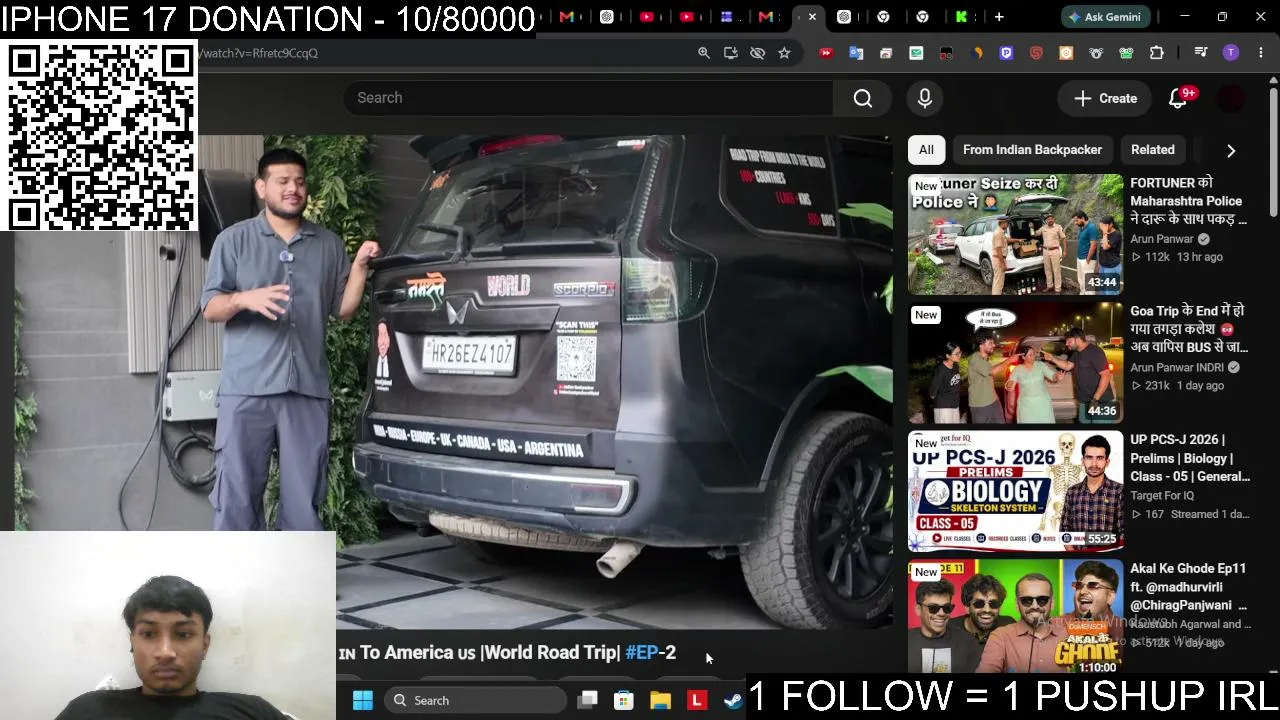The width and height of the screenshot is (1280, 720).
Task: Toggle the crossed-out eye tracking protection icon
Action: click(x=758, y=53)
